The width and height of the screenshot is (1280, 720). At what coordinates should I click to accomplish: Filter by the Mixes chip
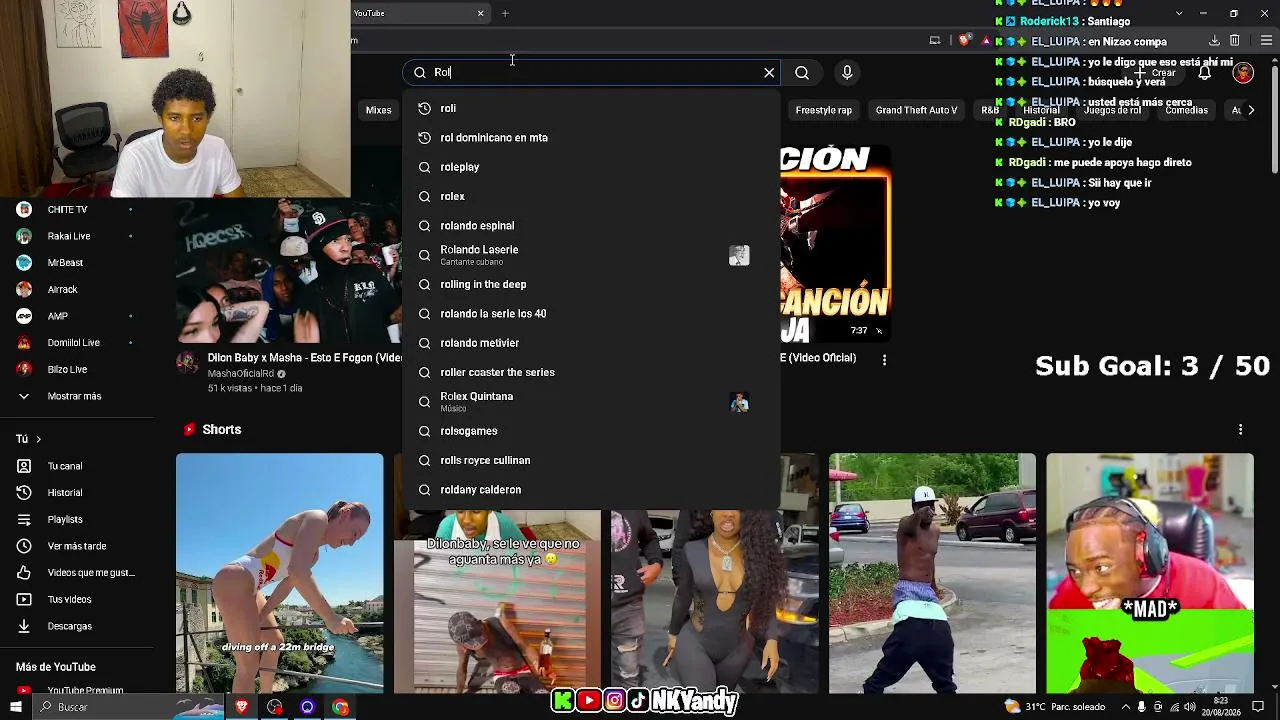[x=378, y=110]
